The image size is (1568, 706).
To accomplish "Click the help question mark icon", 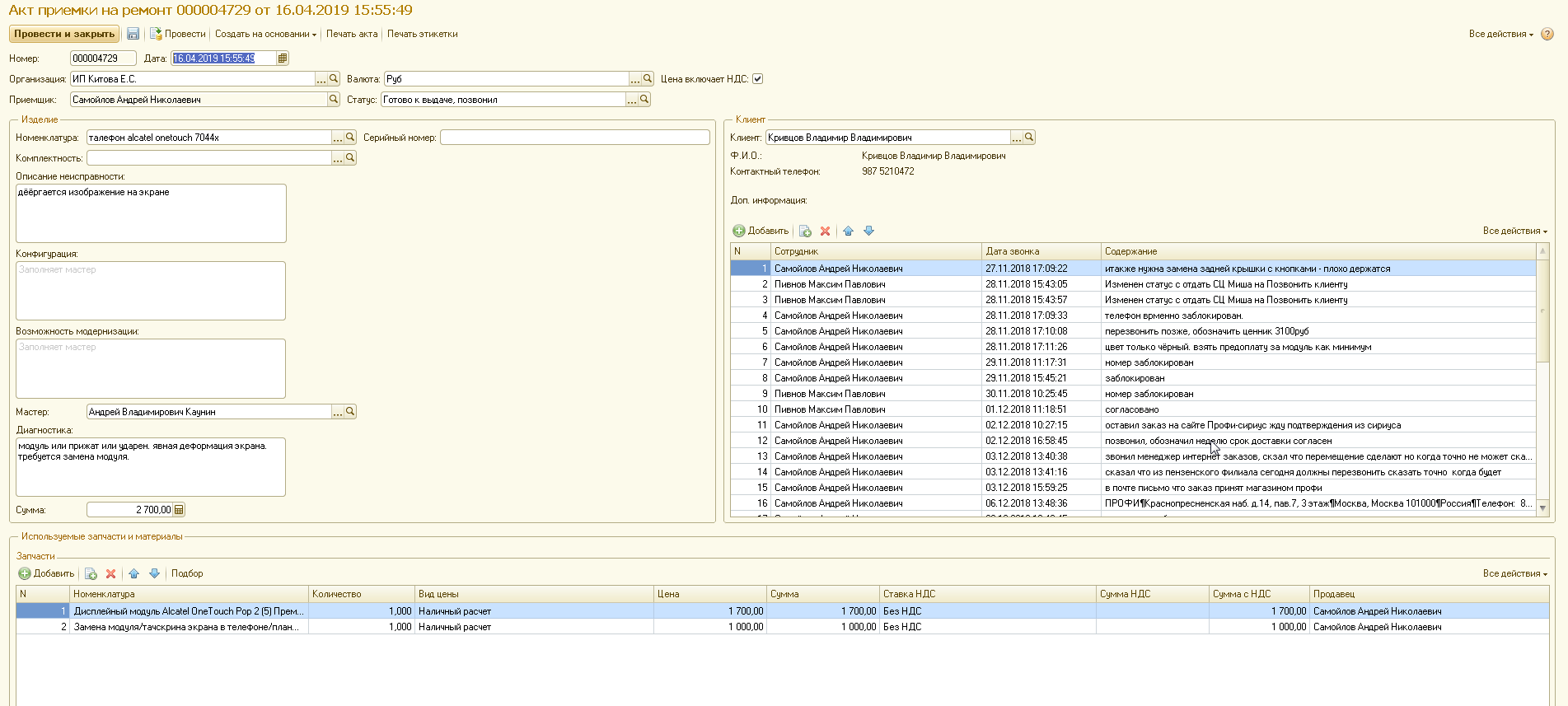I will [1547, 35].
